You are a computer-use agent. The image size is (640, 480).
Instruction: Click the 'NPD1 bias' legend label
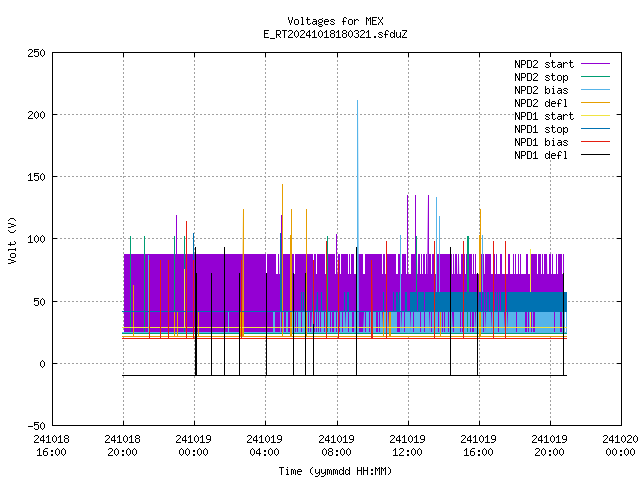point(541,142)
